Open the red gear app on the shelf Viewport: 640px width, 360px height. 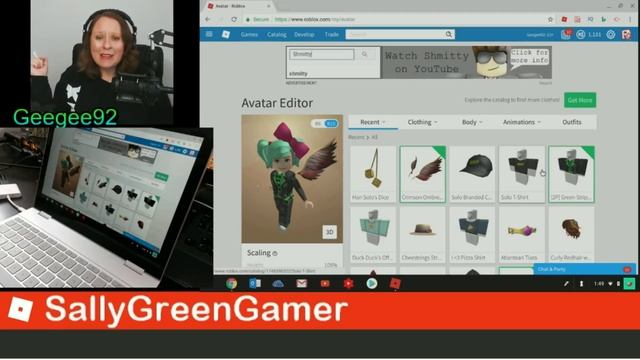tap(348, 283)
